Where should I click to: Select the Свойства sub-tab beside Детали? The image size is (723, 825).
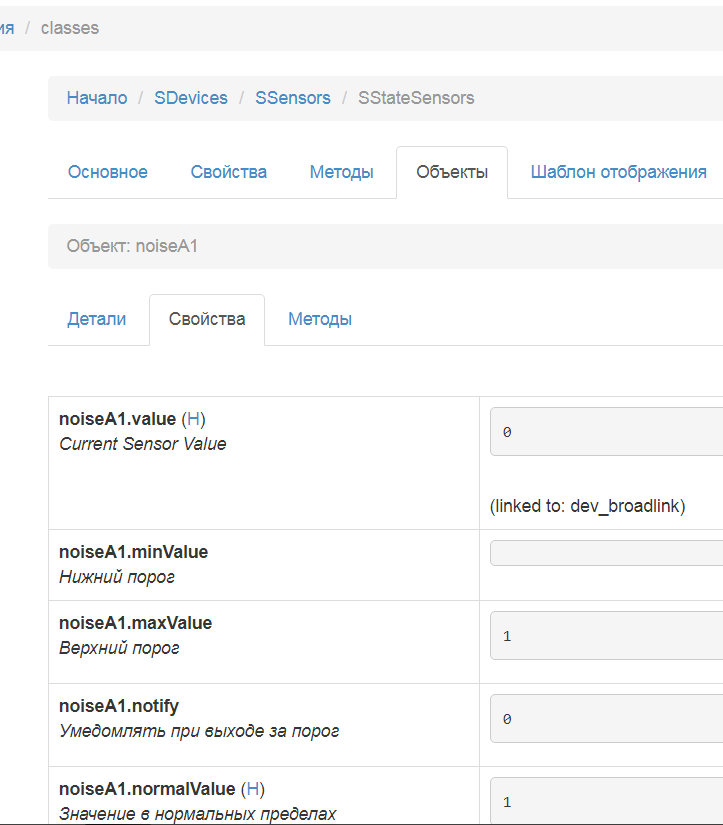[x=207, y=319]
